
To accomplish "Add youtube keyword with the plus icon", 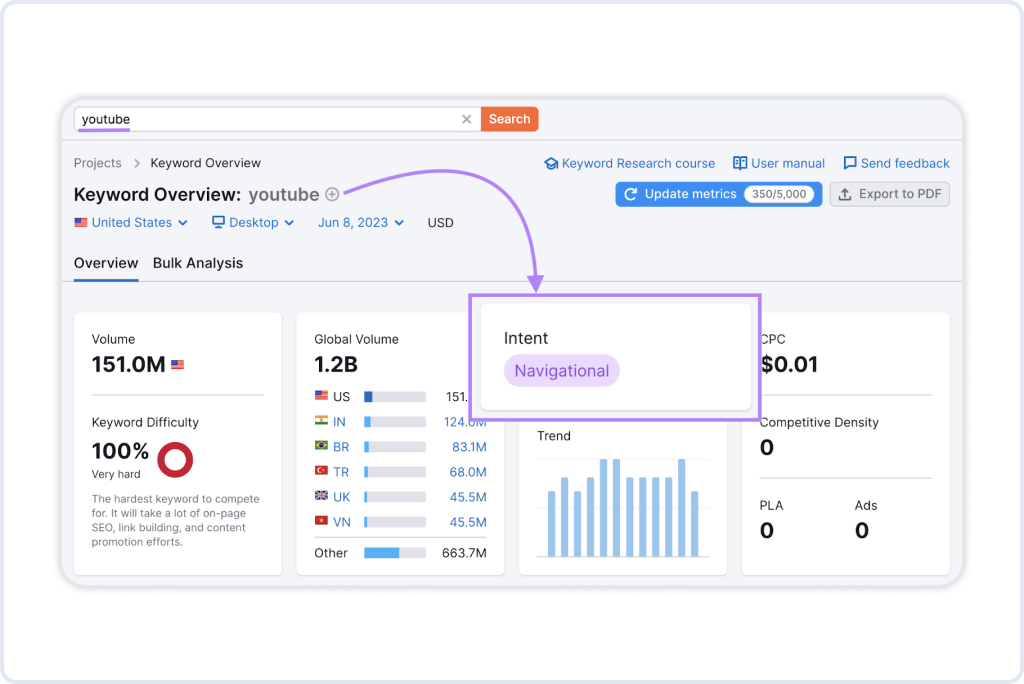I will 332,195.
